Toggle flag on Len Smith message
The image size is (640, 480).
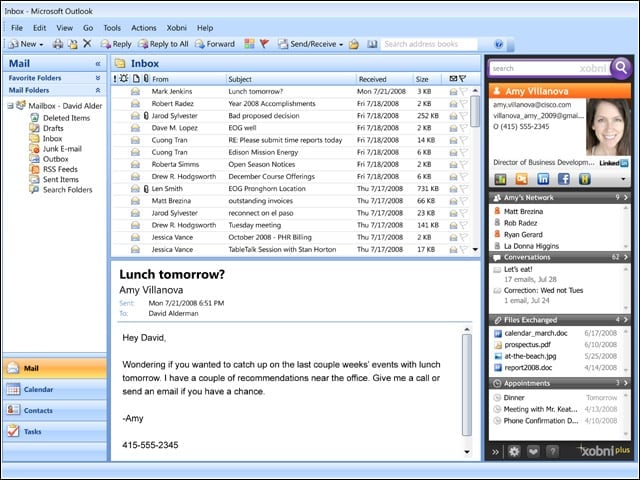pos(463,189)
